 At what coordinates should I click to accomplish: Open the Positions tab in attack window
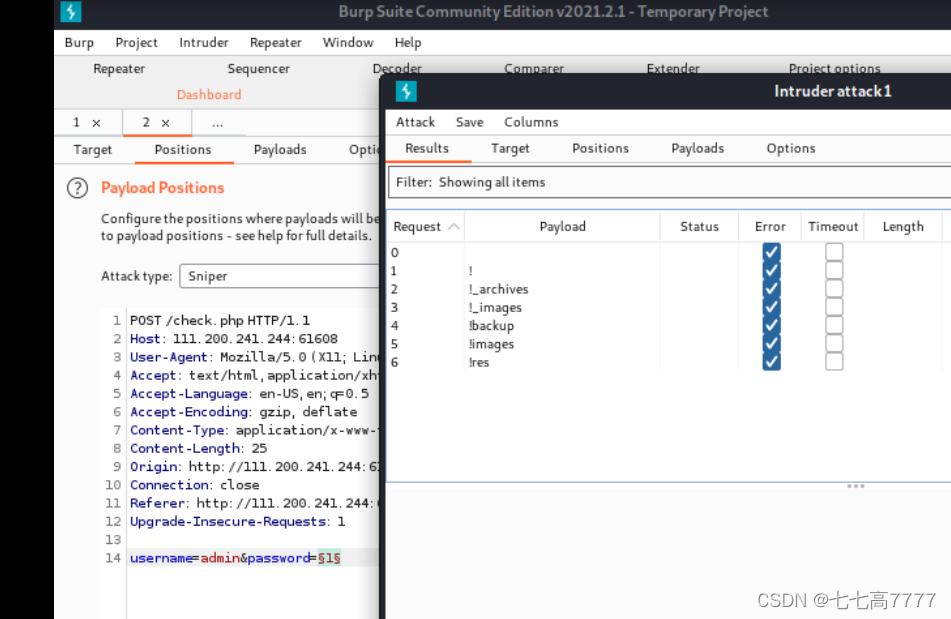tap(600, 149)
